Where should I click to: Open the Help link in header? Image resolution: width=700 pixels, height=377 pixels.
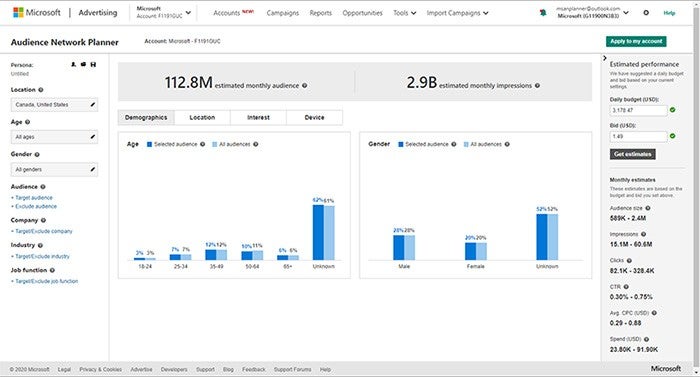[x=669, y=13]
